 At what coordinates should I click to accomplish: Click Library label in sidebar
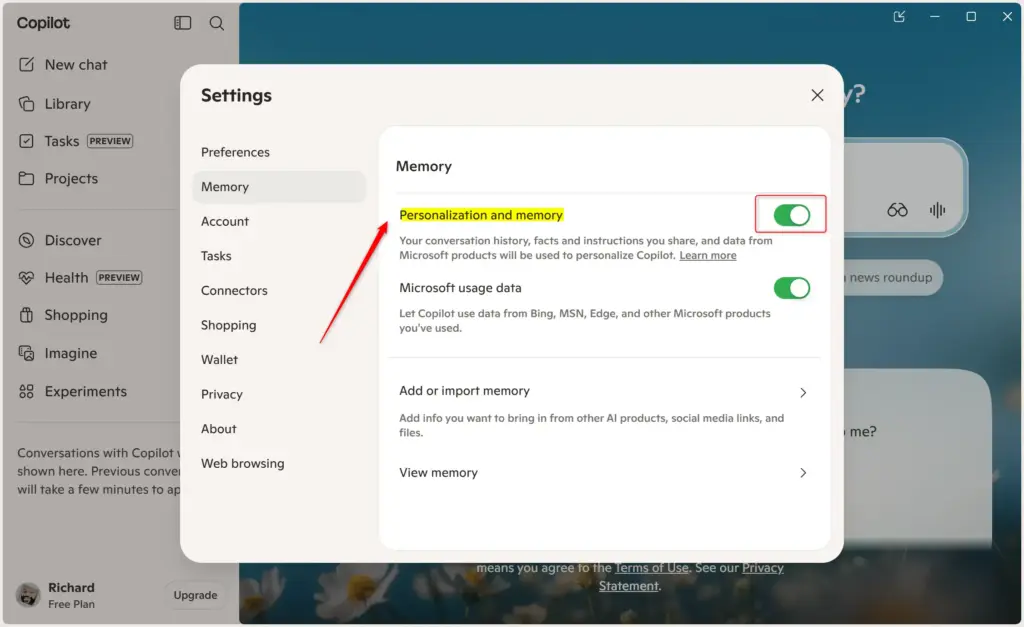67,104
